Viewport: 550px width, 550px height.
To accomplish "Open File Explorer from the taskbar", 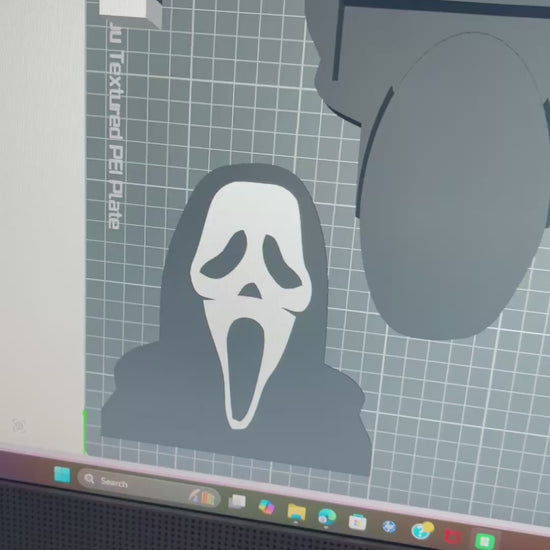I will click(296, 512).
